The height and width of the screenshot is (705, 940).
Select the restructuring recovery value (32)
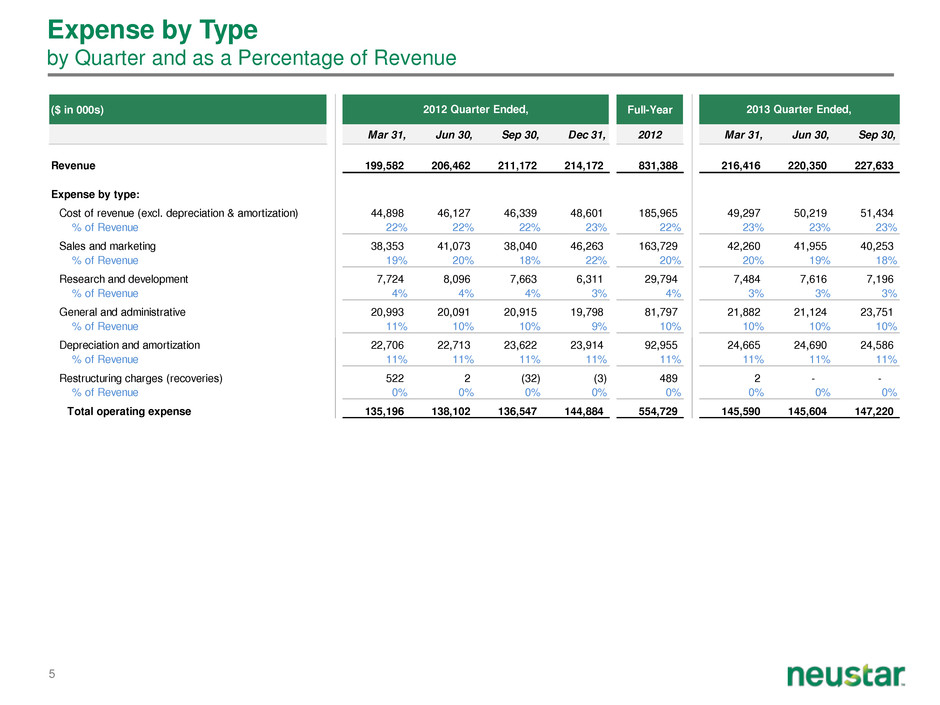531,378
